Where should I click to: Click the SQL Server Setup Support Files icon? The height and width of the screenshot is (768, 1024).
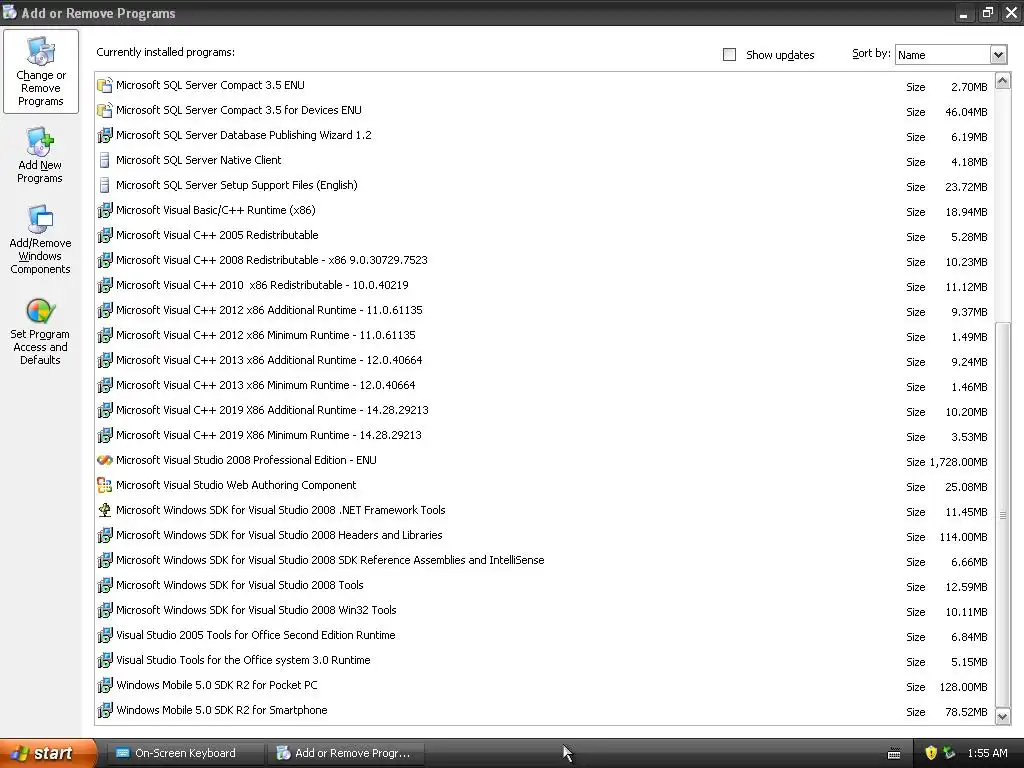[x=104, y=185]
